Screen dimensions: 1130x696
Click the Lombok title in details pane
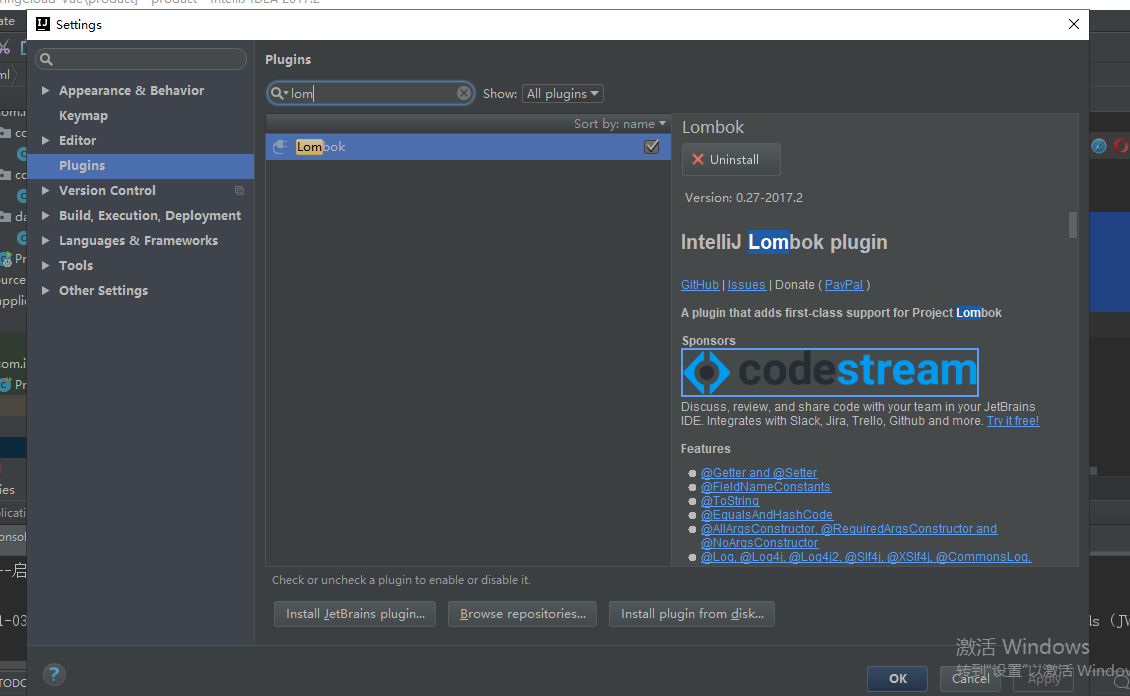(713, 128)
